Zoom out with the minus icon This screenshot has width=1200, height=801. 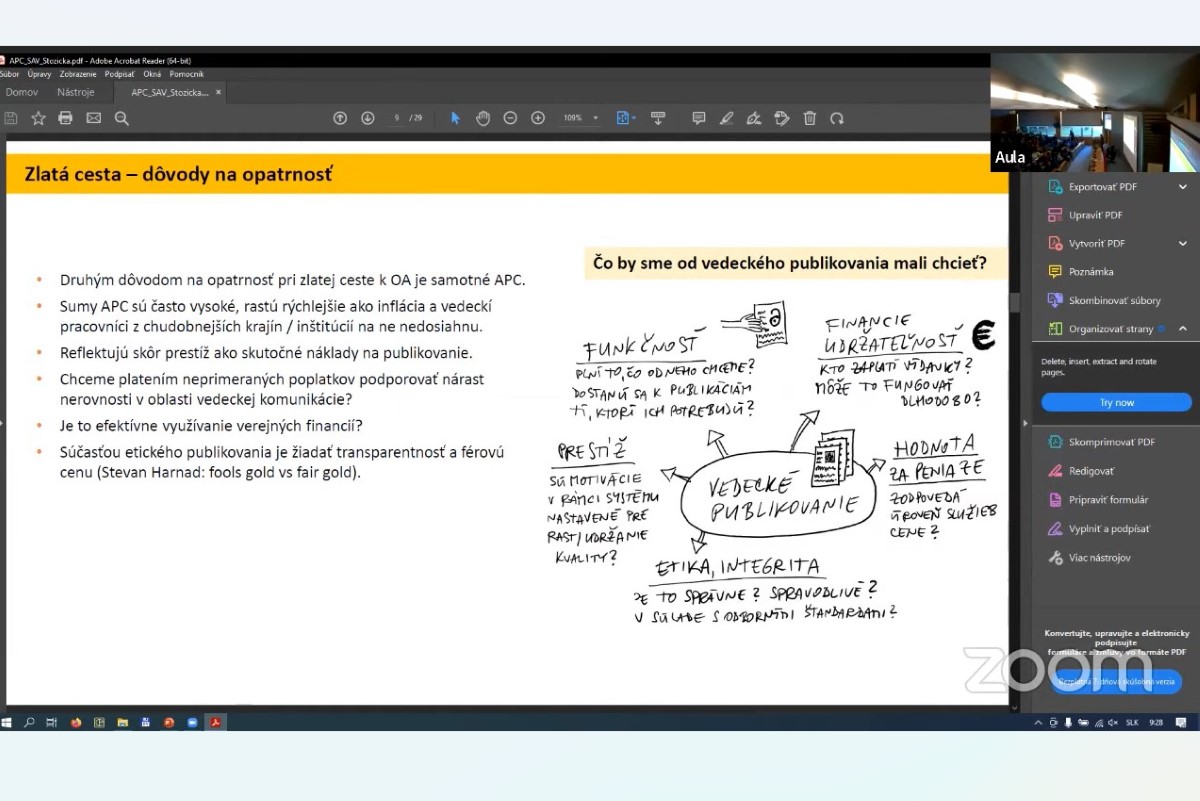pos(510,118)
